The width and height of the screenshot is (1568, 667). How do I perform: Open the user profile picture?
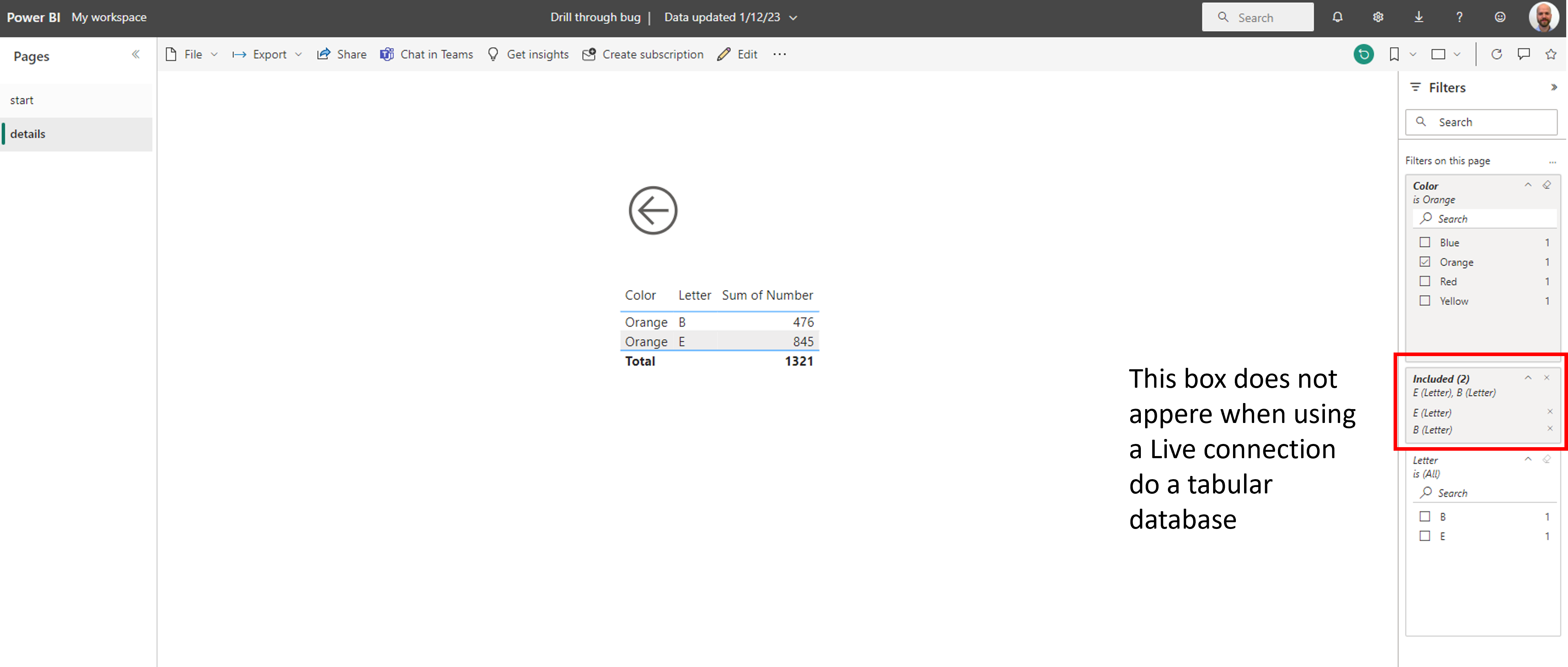pyautogui.click(x=1543, y=17)
